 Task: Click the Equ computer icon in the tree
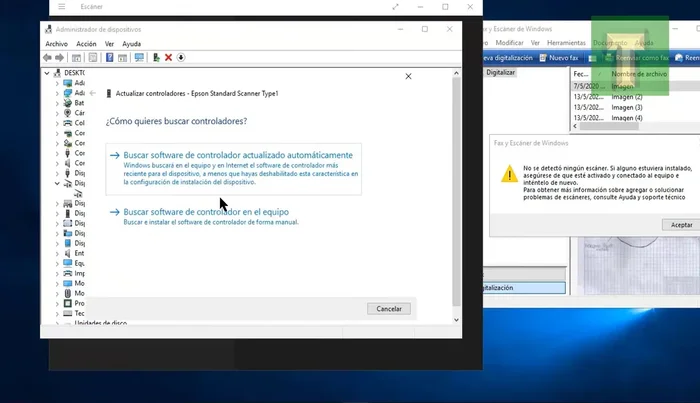point(67,263)
